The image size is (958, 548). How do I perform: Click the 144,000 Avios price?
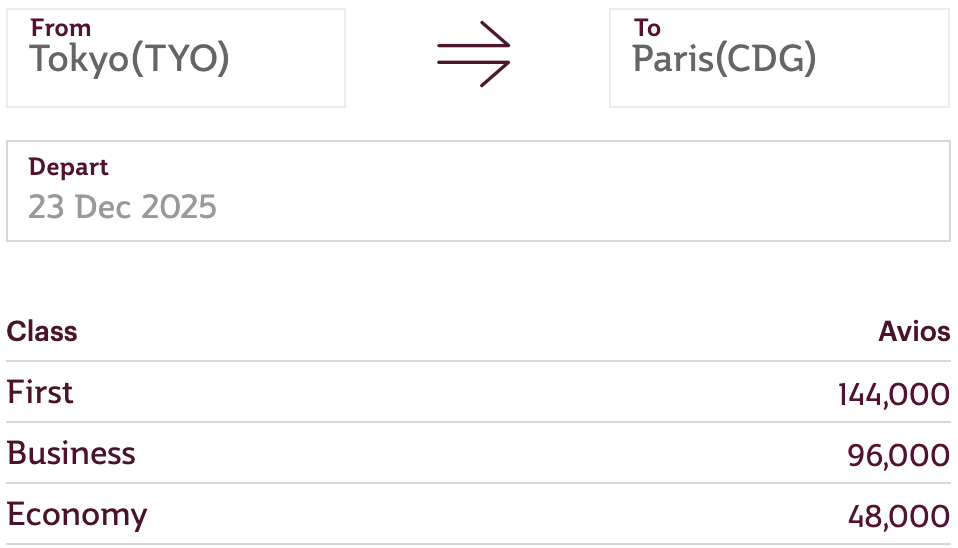[893, 395]
